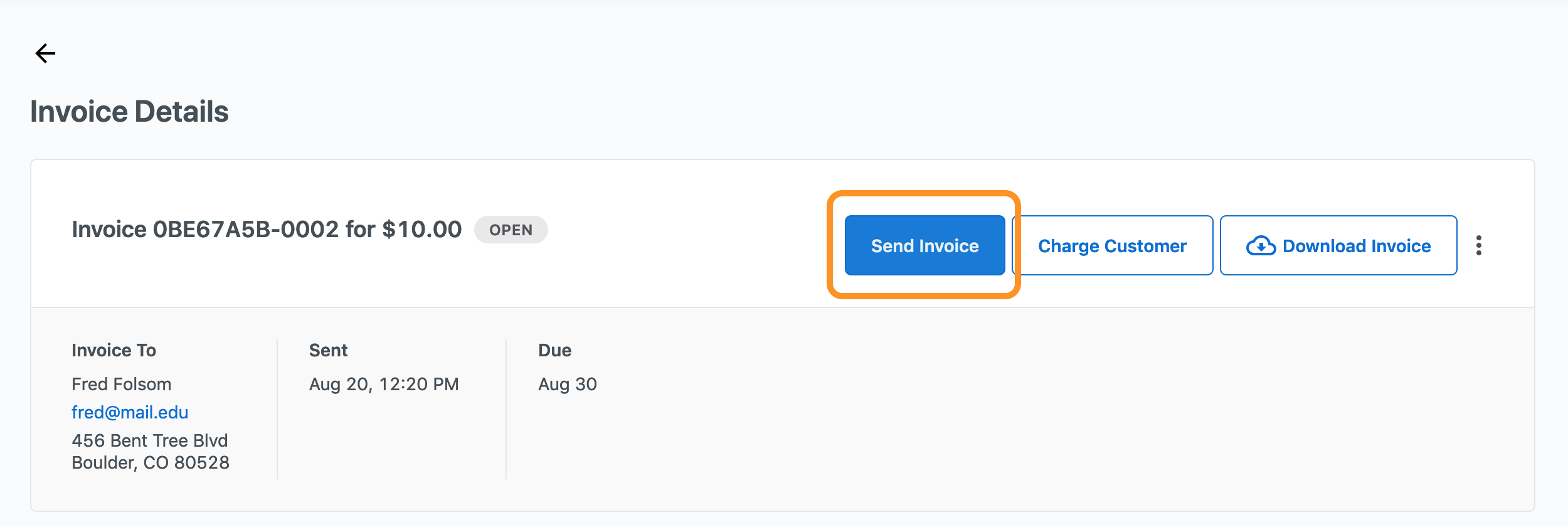Click the Charge Customer button

click(x=1112, y=246)
